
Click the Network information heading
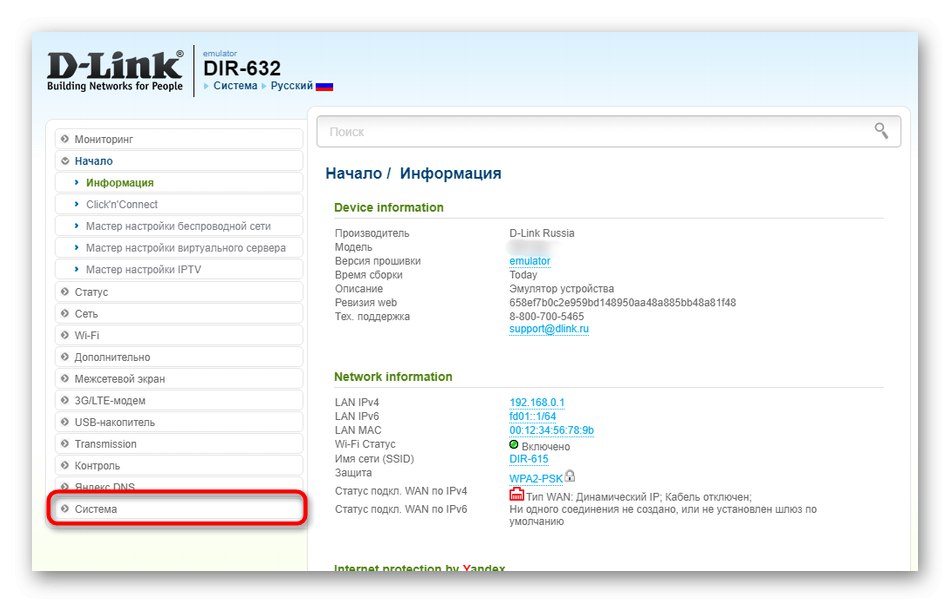click(x=393, y=376)
